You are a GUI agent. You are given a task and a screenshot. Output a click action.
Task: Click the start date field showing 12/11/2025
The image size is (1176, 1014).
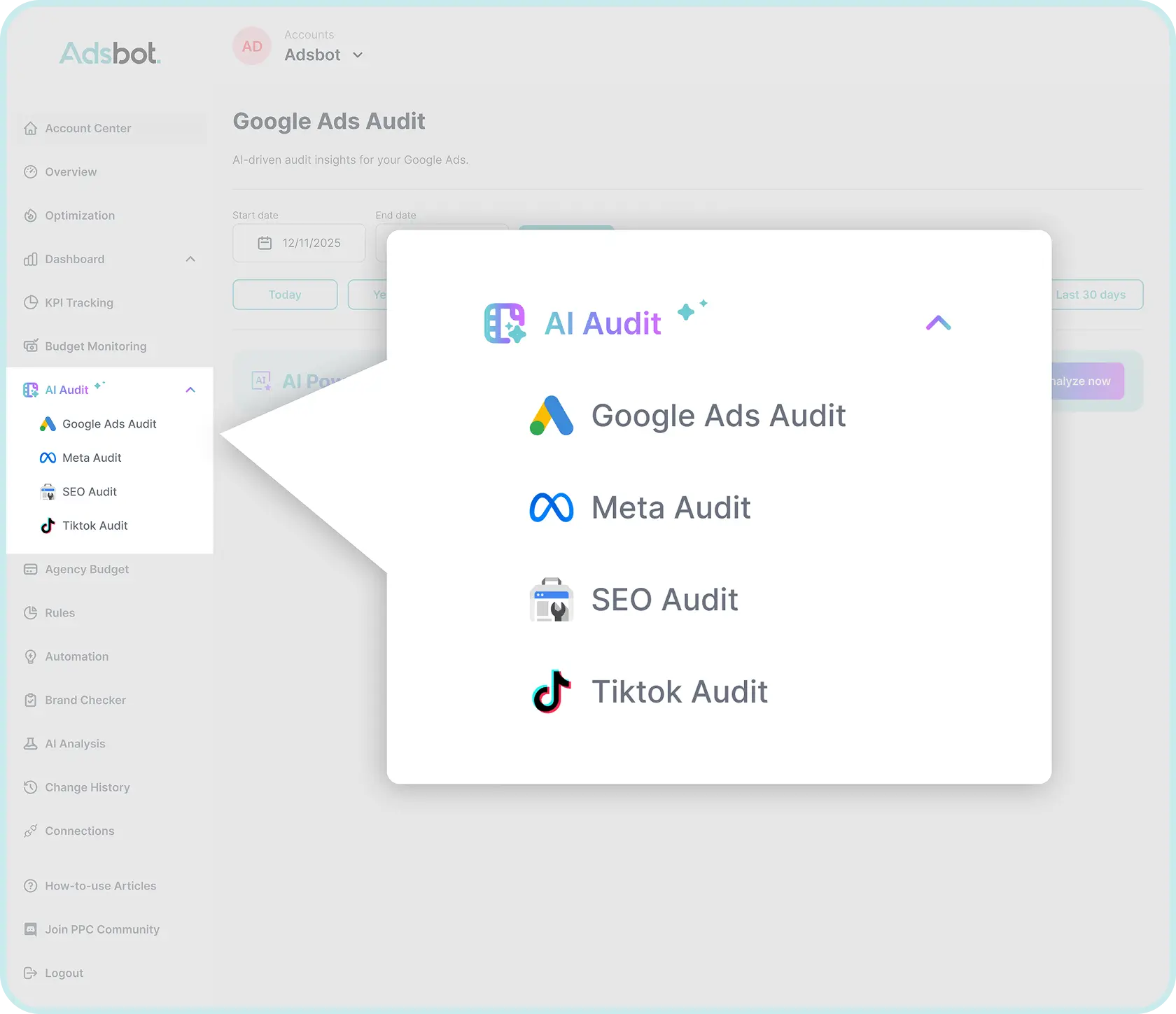pos(298,243)
